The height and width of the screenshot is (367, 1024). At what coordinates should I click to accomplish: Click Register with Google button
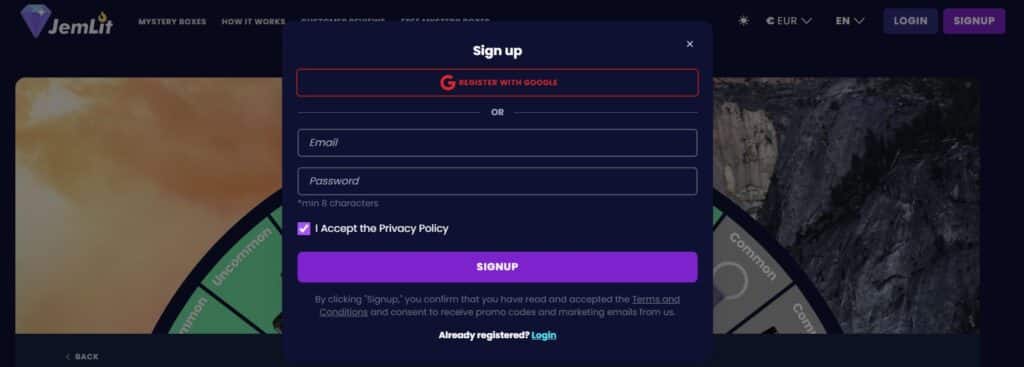(x=497, y=83)
